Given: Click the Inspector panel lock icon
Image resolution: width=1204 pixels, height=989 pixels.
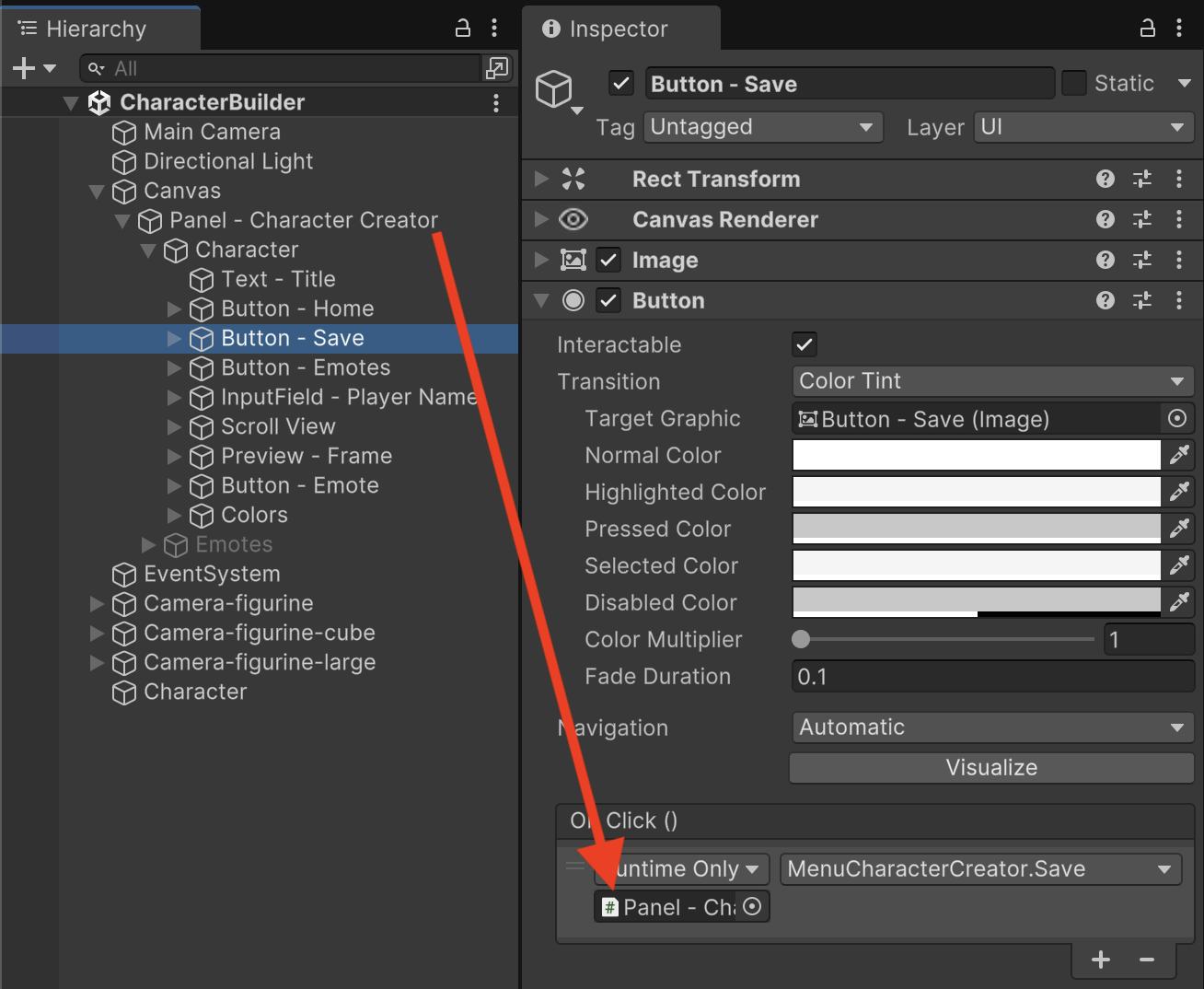Looking at the screenshot, I should click(1147, 29).
